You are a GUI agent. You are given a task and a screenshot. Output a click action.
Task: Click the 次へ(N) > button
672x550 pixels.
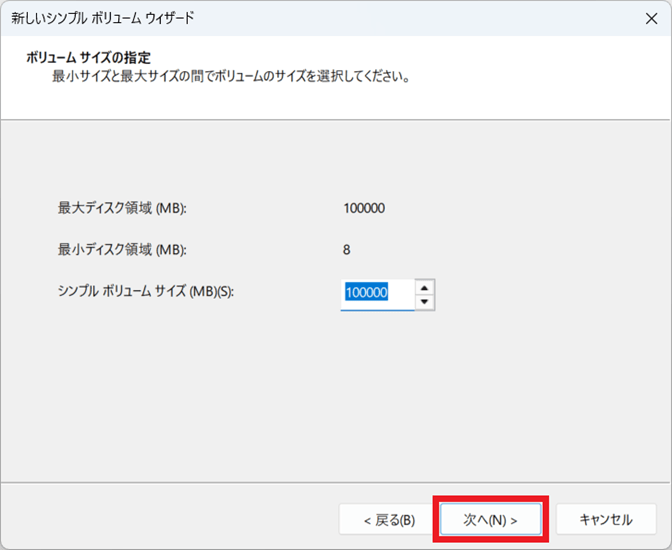pos(490,519)
